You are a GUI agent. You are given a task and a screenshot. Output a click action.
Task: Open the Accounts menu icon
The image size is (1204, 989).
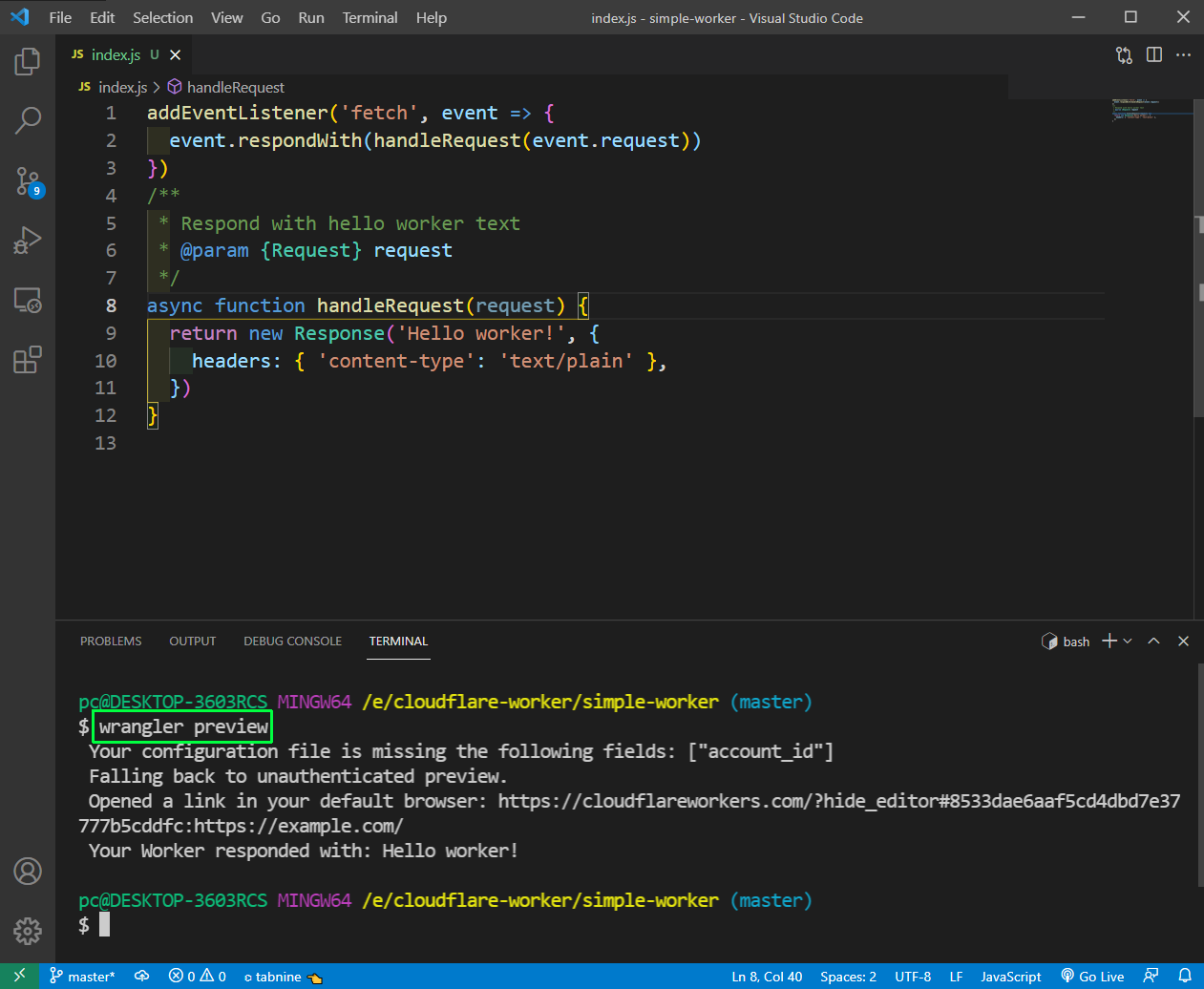(28, 871)
